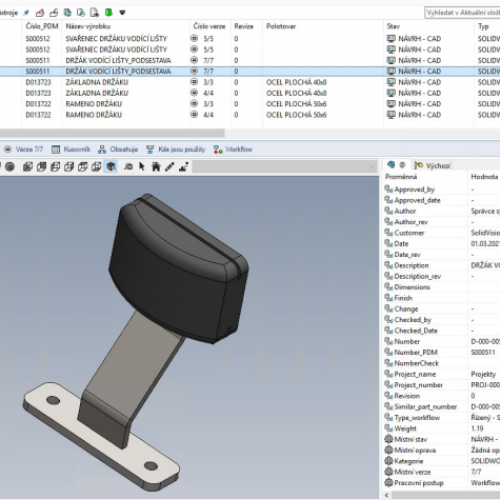Select the sixth cube display-style icon

click(x=96, y=166)
